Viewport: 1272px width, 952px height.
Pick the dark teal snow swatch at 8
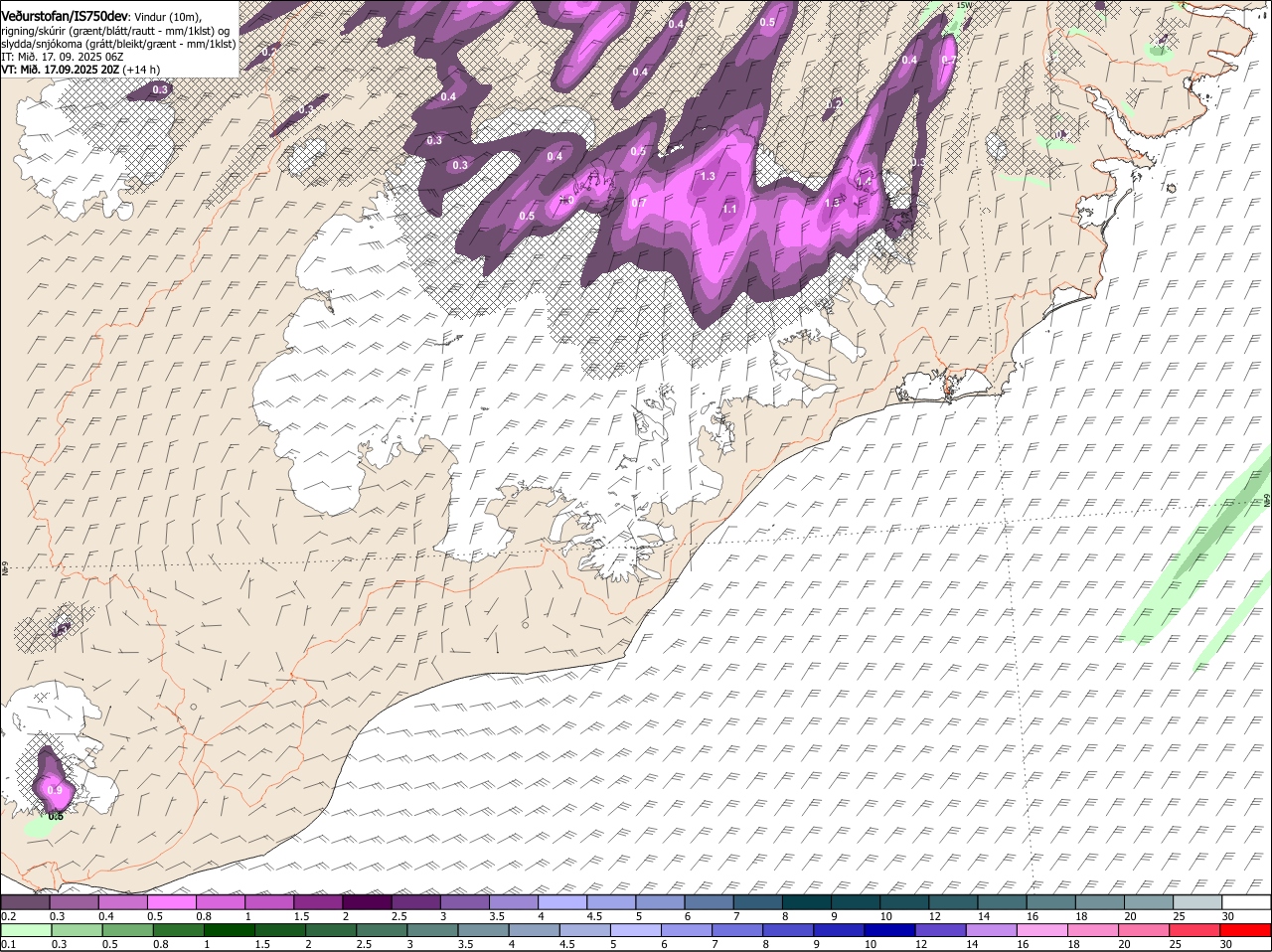807,902
